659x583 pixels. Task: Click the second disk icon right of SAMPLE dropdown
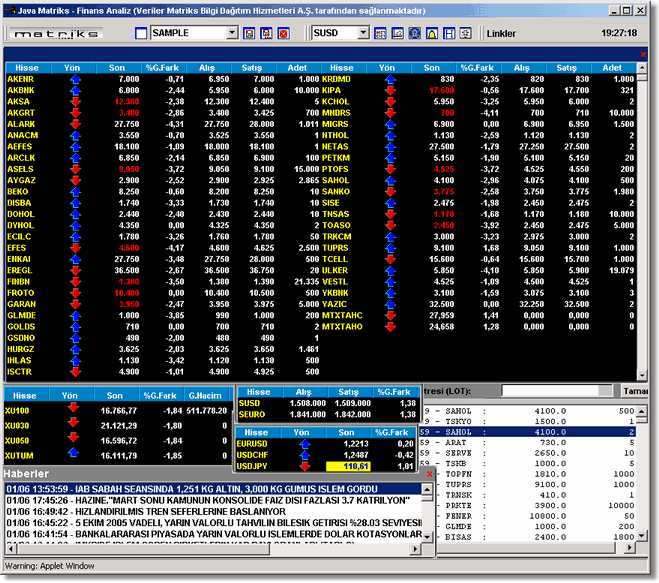click(266, 33)
